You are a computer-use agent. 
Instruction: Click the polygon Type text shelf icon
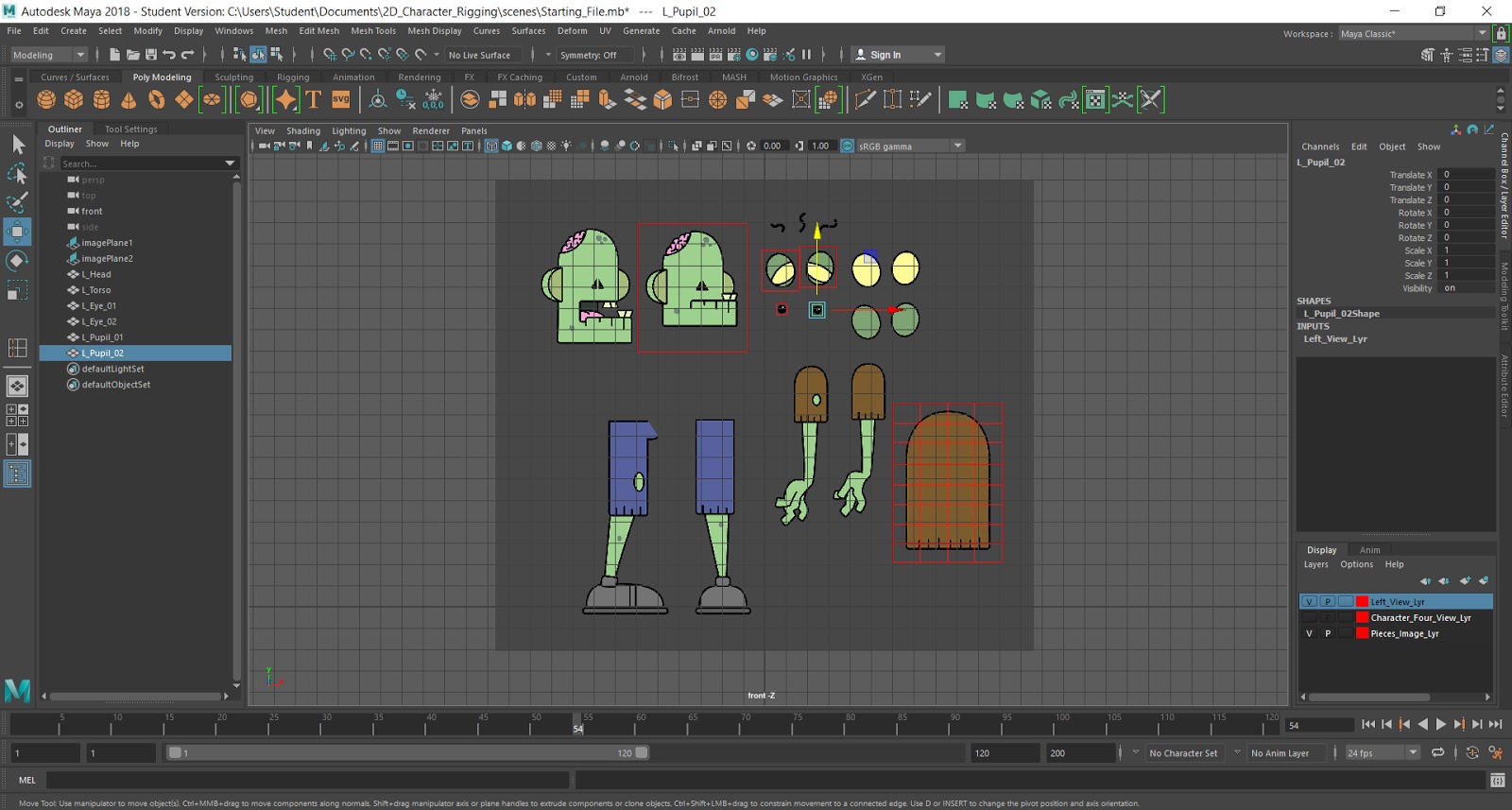tap(314, 99)
